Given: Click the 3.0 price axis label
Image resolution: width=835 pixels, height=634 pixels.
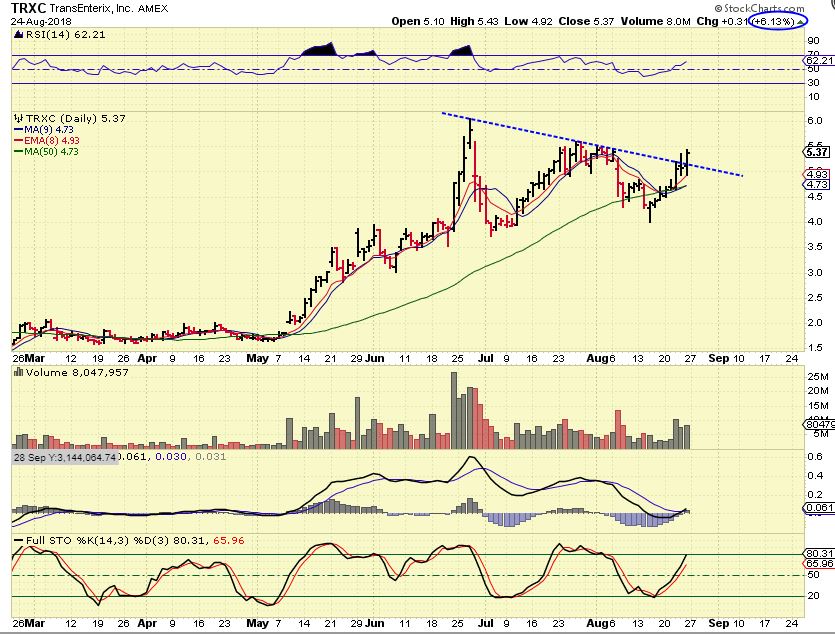Looking at the screenshot, I should pyautogui.click(x=815, y=272).
